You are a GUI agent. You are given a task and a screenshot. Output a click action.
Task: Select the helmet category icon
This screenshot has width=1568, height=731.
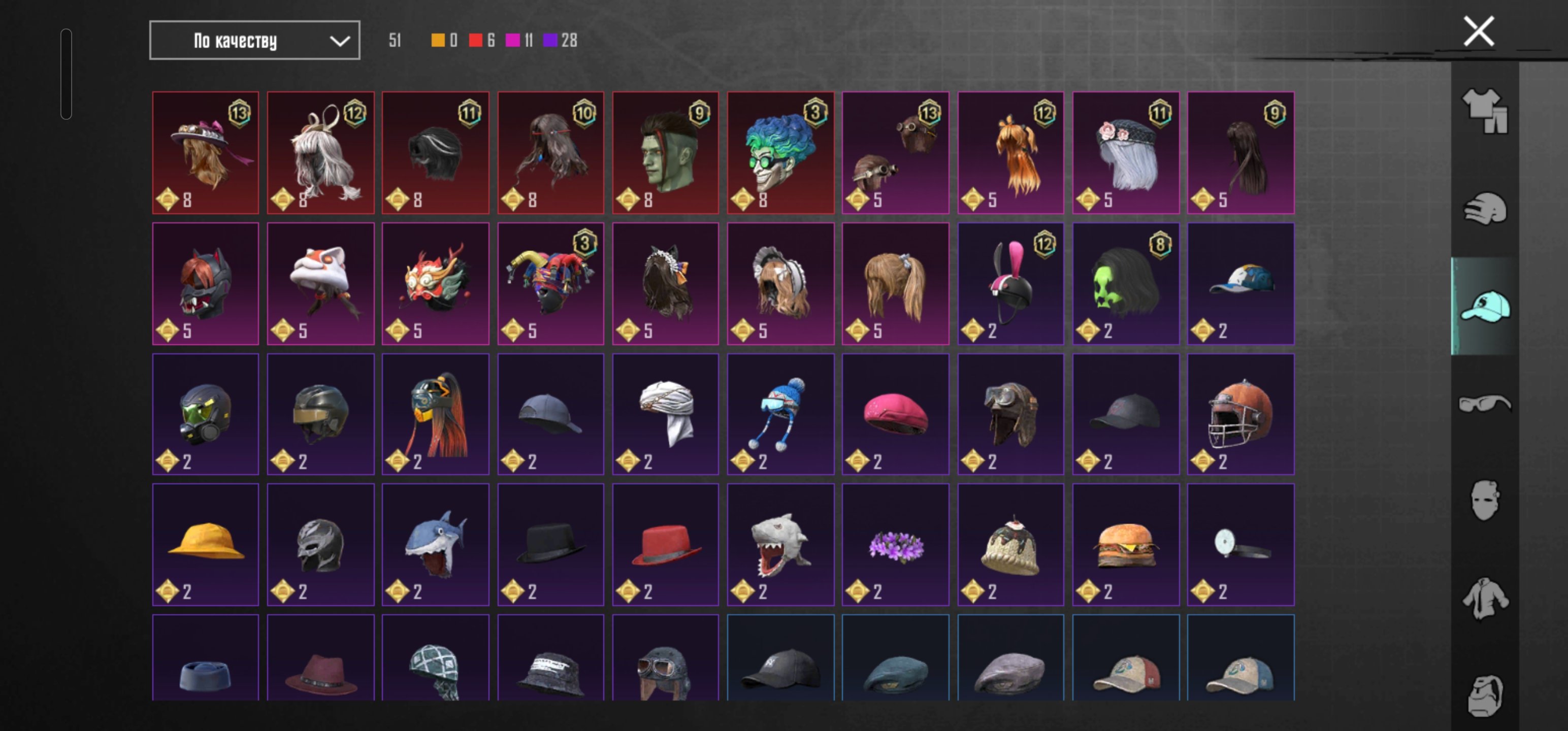pyautogui.click(x=1485, y=209)
